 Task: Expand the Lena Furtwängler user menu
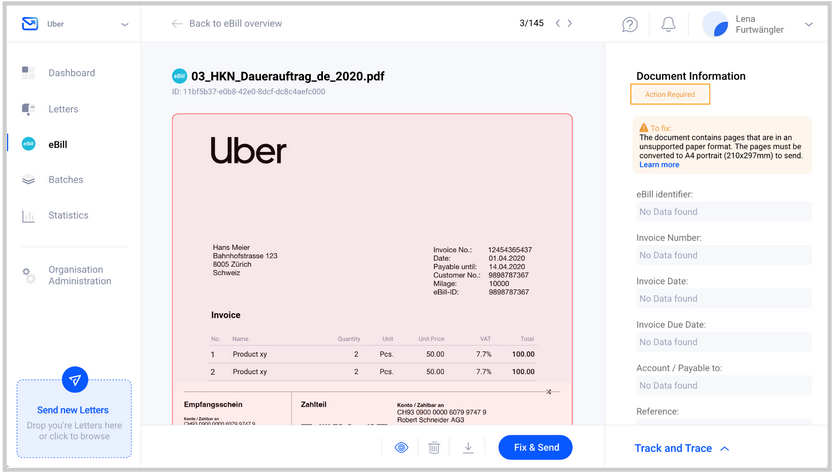coord(809,24)
